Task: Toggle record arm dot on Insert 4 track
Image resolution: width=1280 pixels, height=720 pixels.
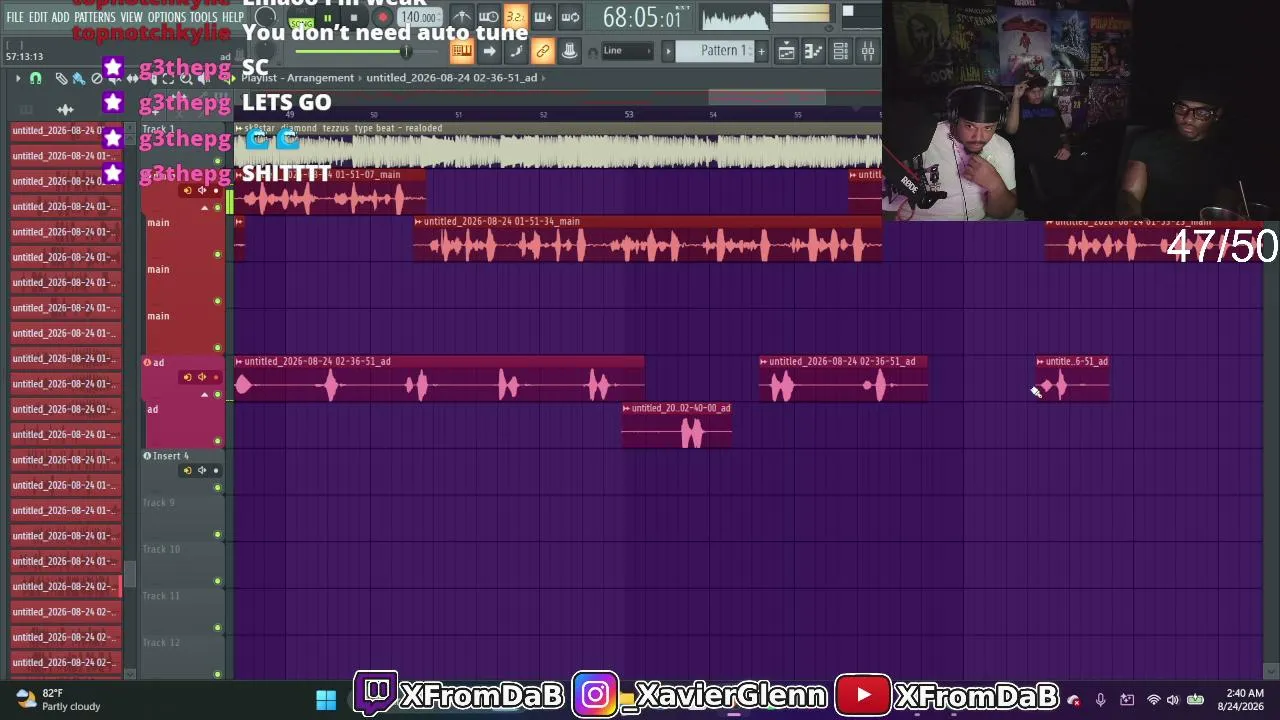Action: [x=215, y=470]
